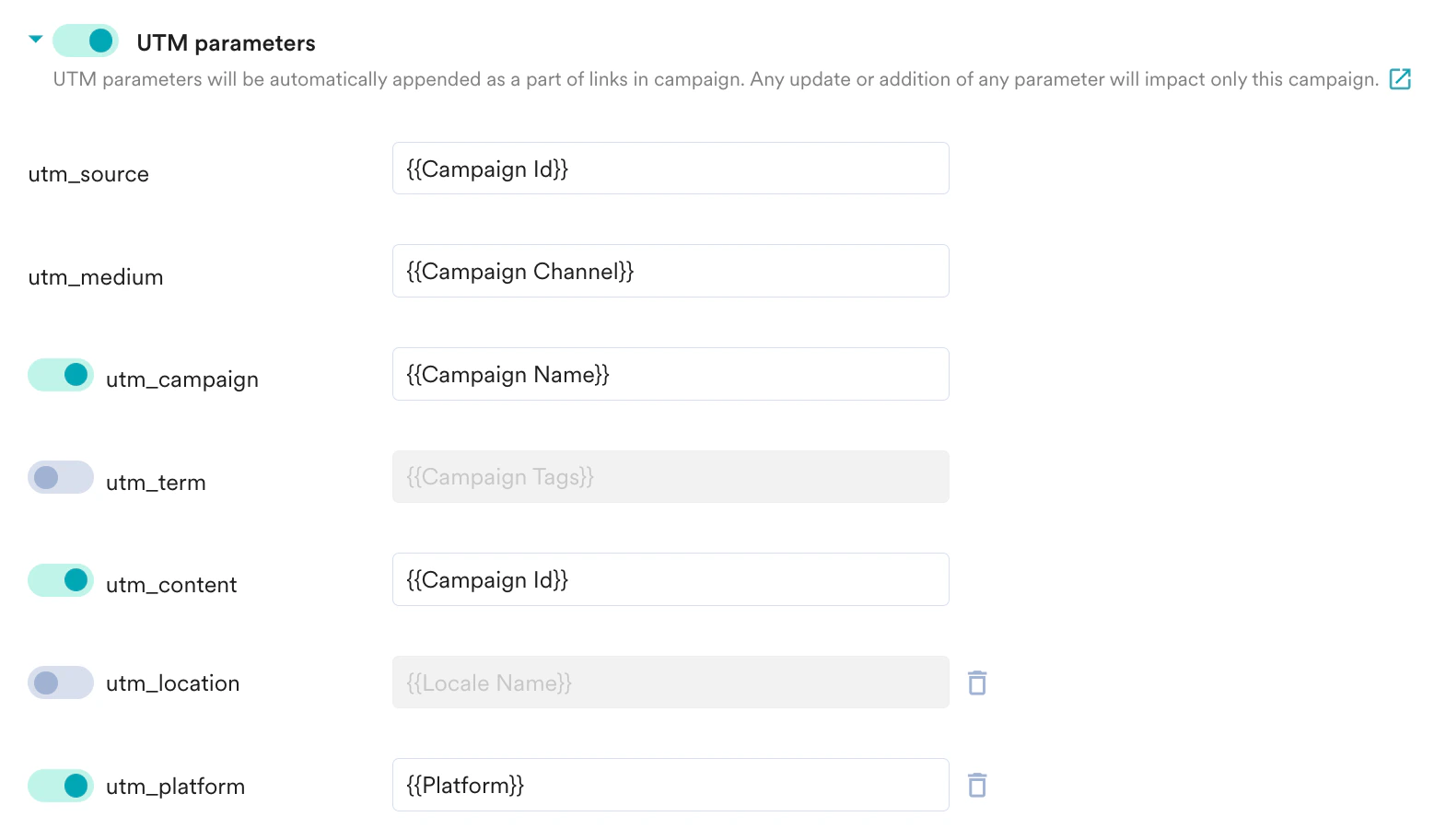Click the utm_source label text
Image resolution: width=1446 pixels, height=840 pixels.
click(88, 173)
